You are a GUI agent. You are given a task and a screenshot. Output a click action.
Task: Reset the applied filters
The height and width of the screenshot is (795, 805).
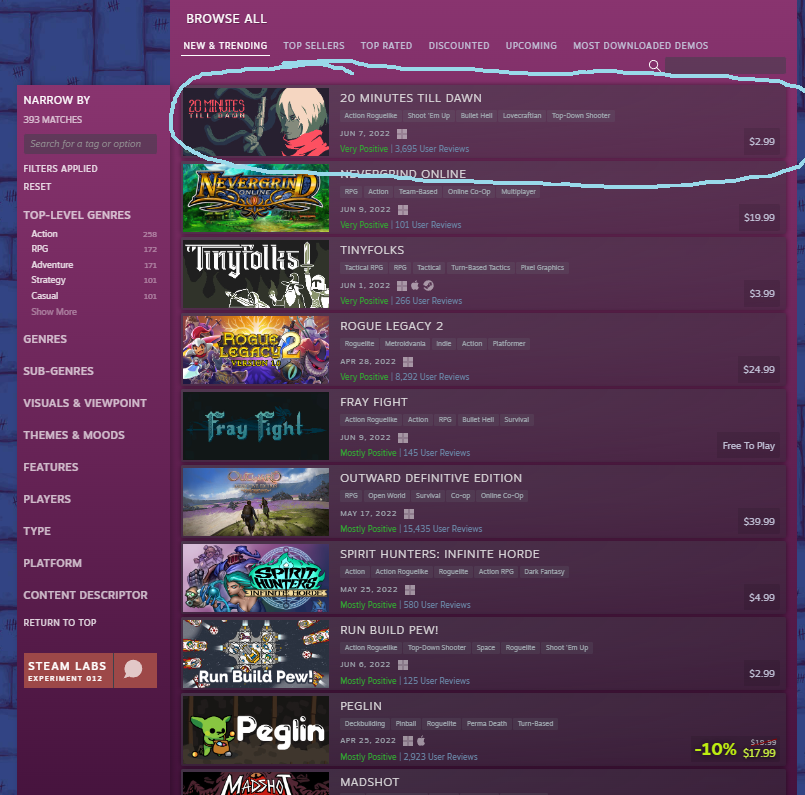[37, 187]
